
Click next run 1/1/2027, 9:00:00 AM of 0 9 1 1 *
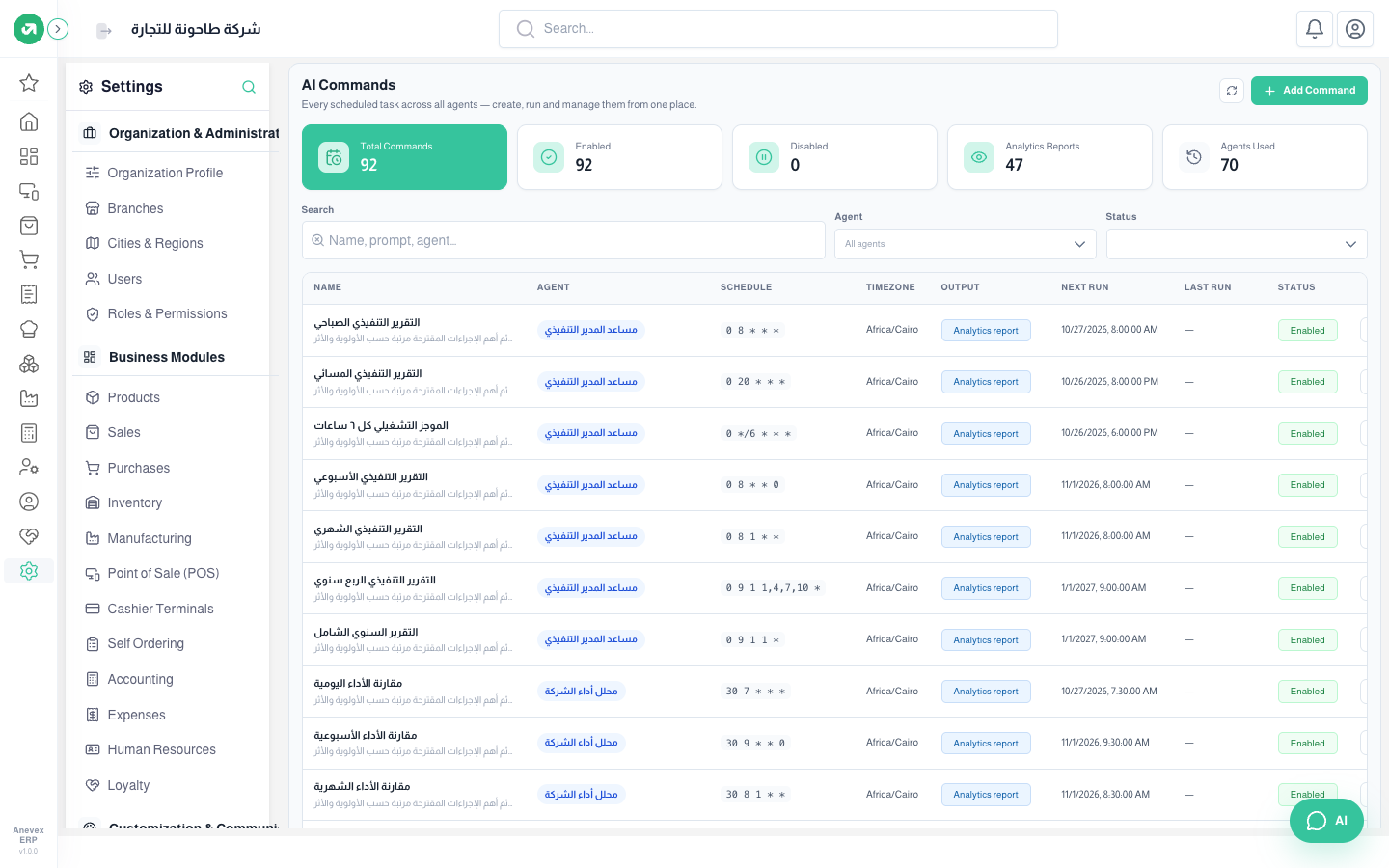[1103, 639]
